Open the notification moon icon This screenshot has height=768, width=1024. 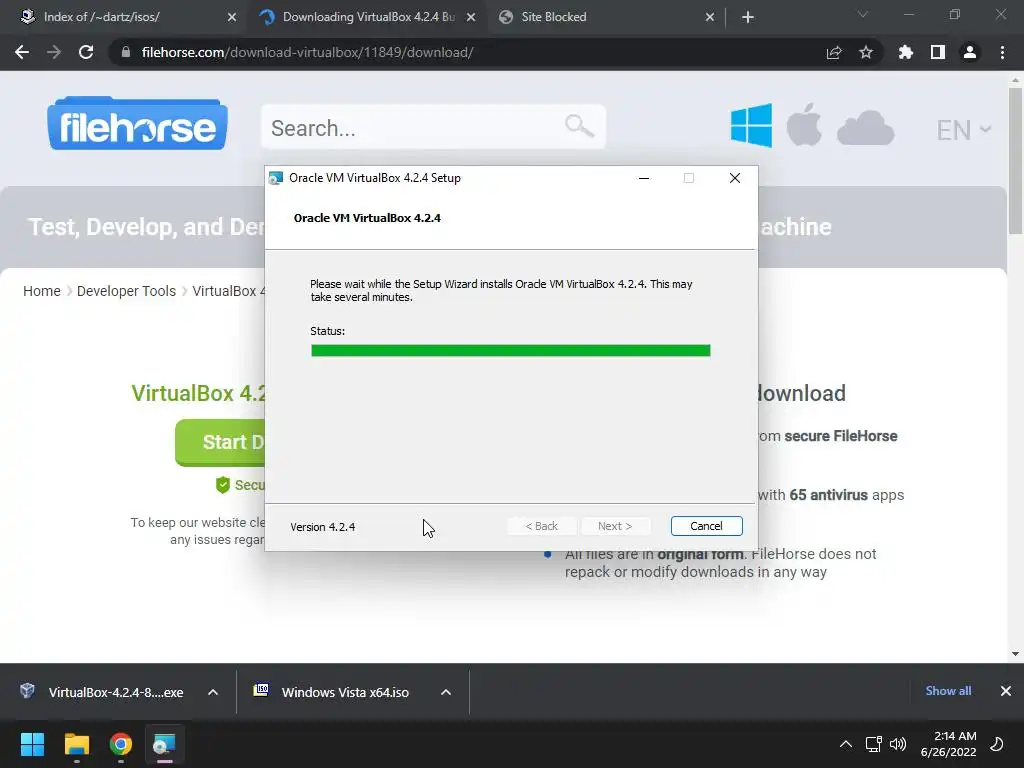(997, 744)
